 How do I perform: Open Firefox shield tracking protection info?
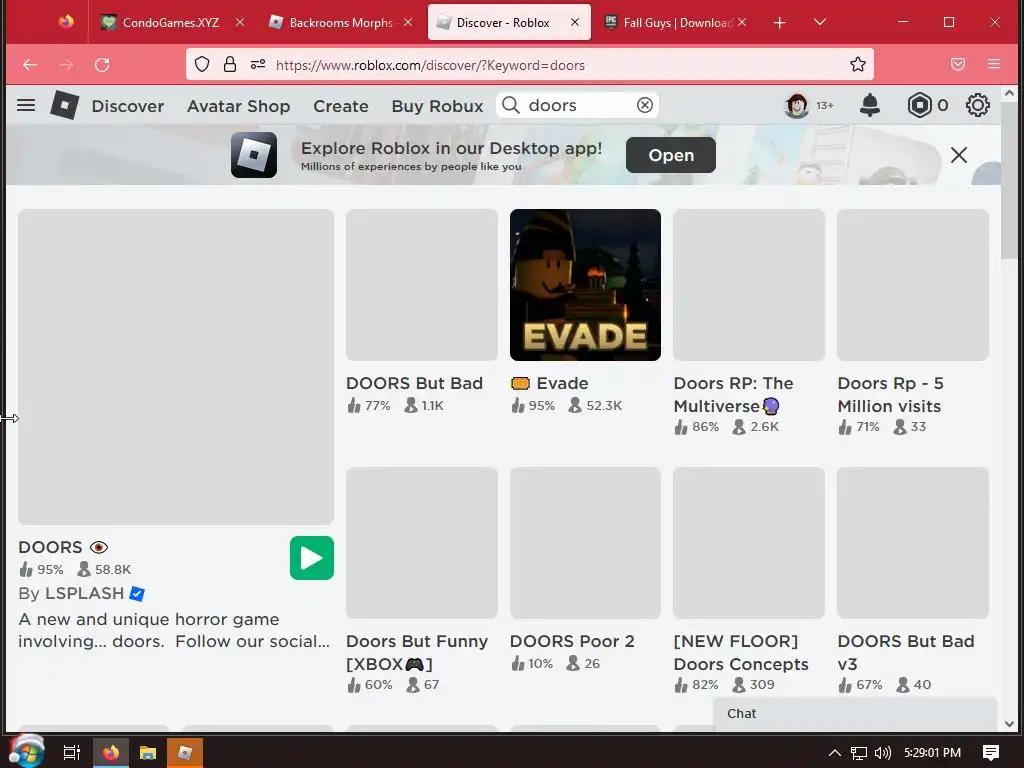tap(202, 65)
